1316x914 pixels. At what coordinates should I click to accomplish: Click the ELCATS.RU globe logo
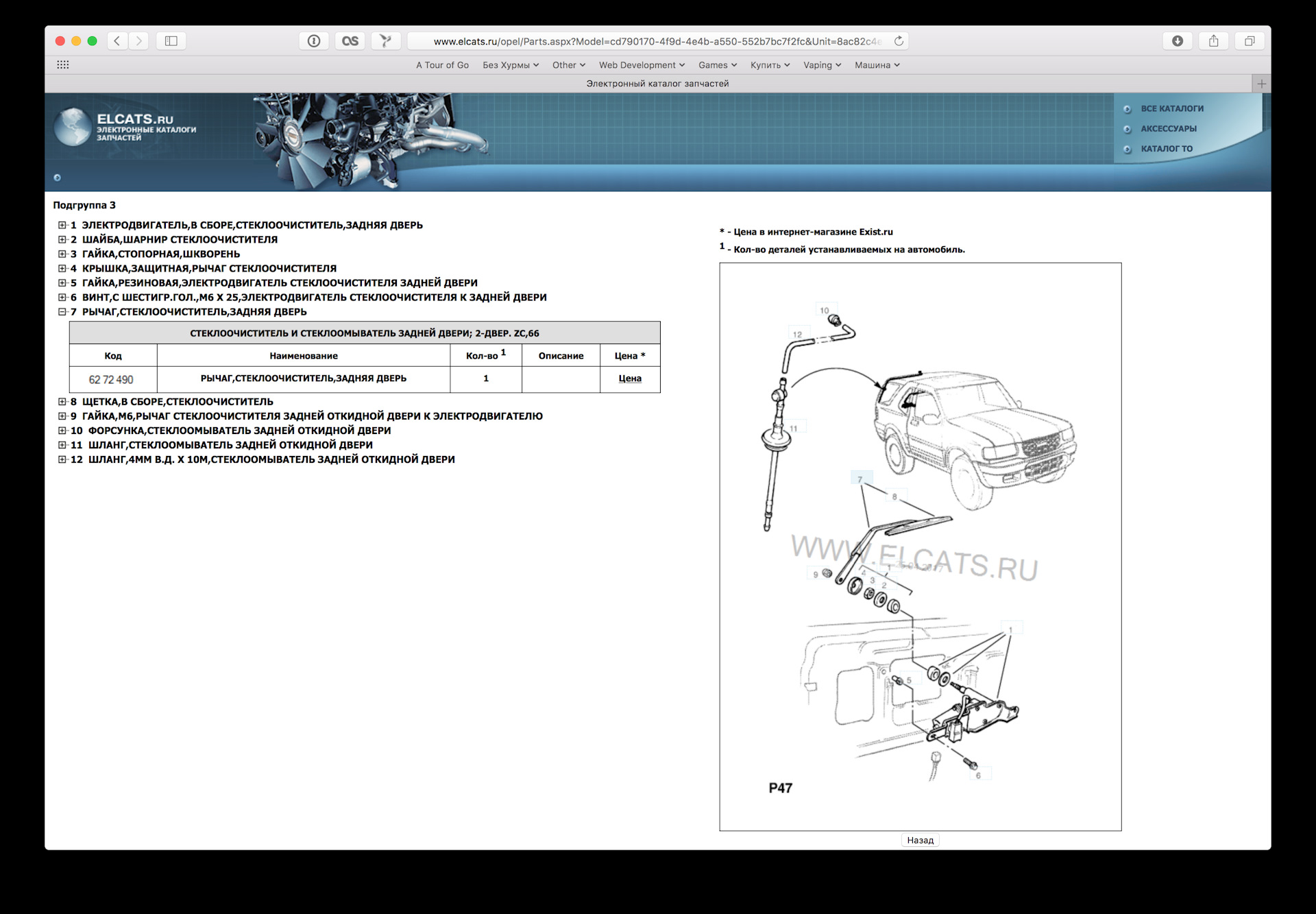pyautogui.click(x=73, y=127)
